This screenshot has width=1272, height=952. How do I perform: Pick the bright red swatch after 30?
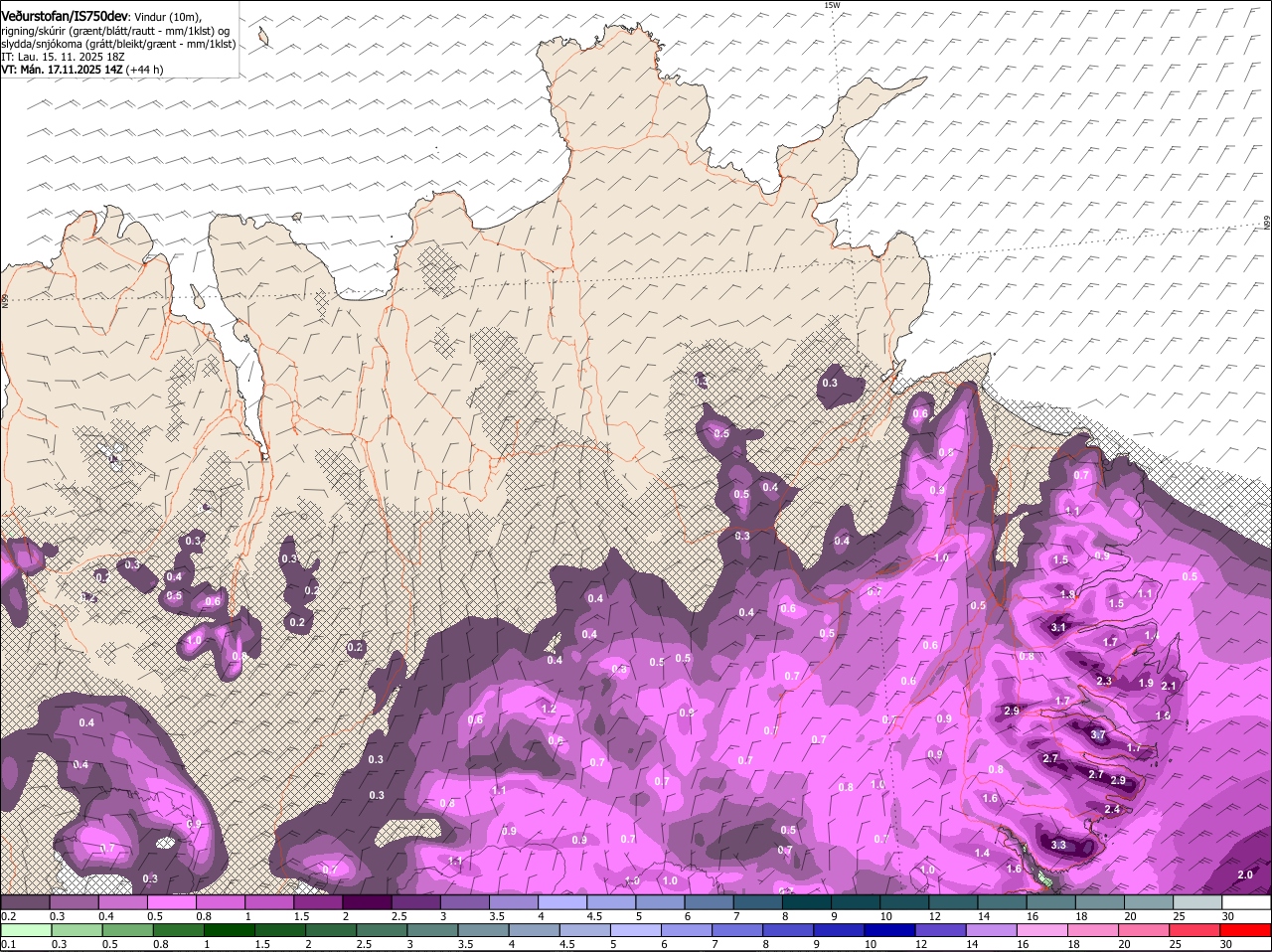click(1246, 930)
